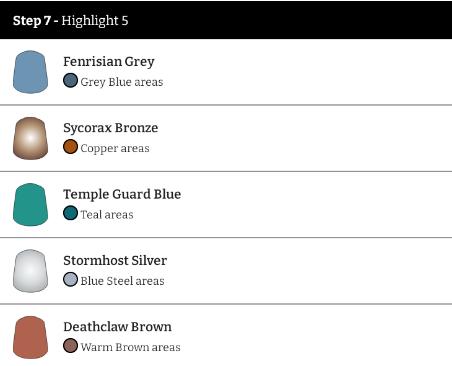Click the Fenrisian Grey paint pot icon
This screenshot has height=366, width=452.
click(x=30, y=72)
